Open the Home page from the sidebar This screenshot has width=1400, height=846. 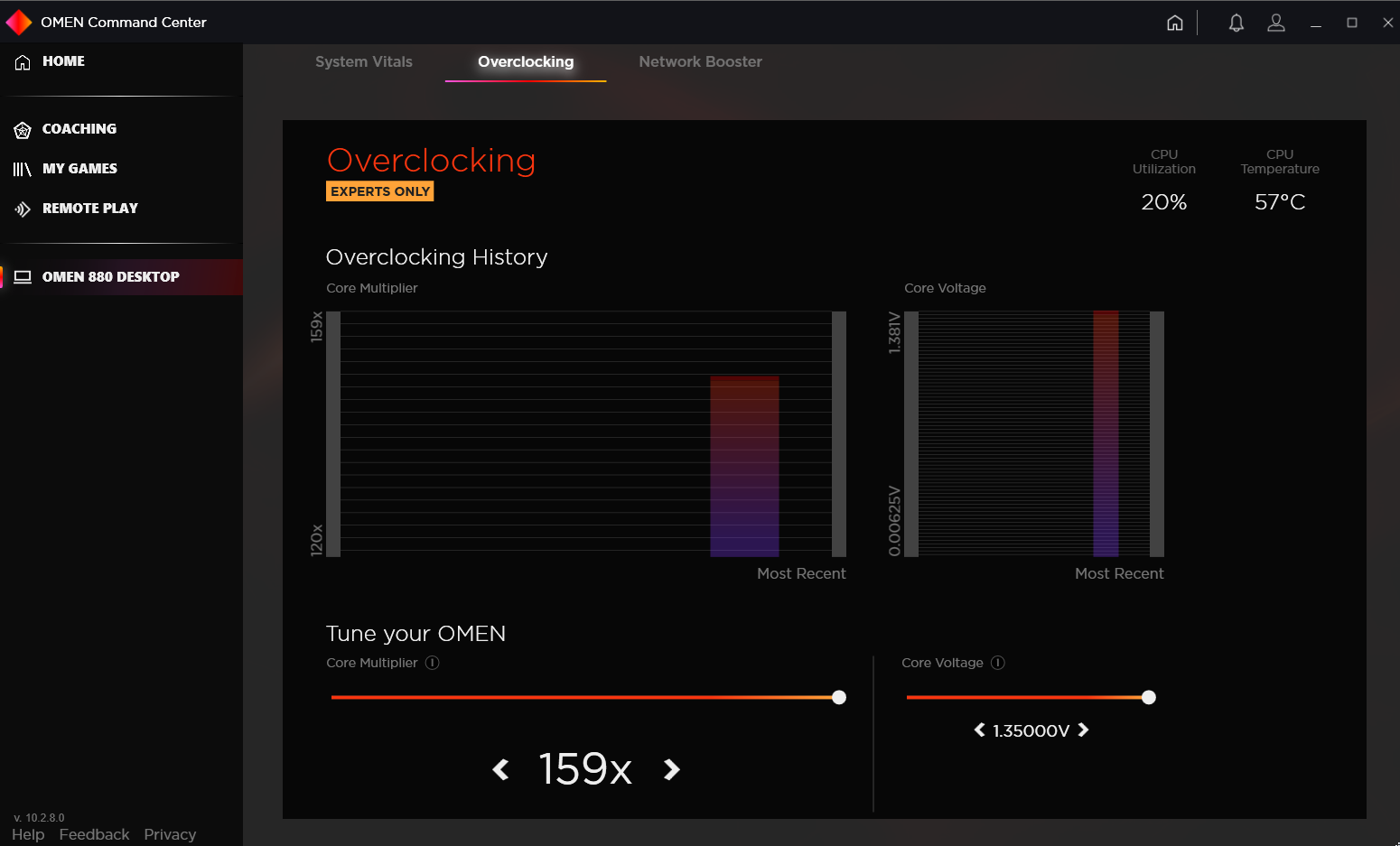pyautogui.click(x=63, y=60)
